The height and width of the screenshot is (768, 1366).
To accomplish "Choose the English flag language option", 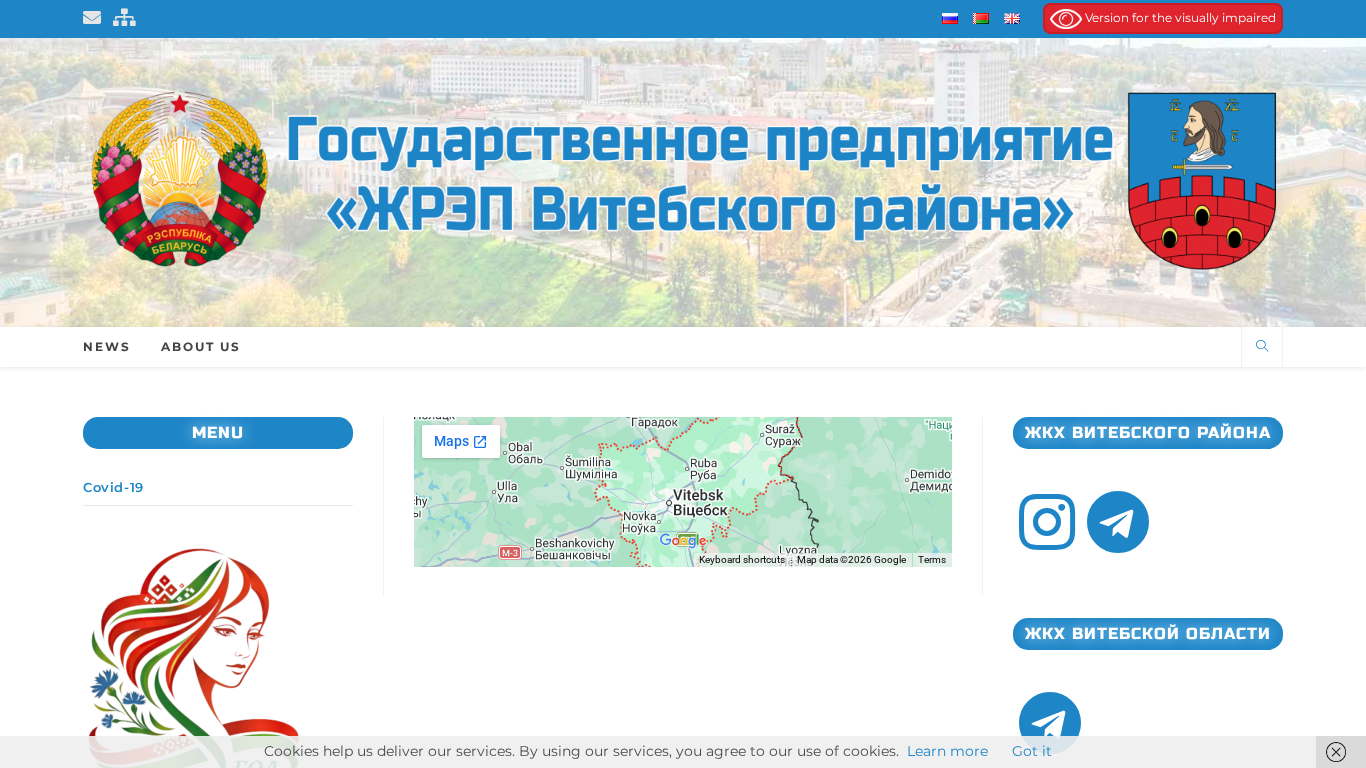I will (x=1012, y=18).
